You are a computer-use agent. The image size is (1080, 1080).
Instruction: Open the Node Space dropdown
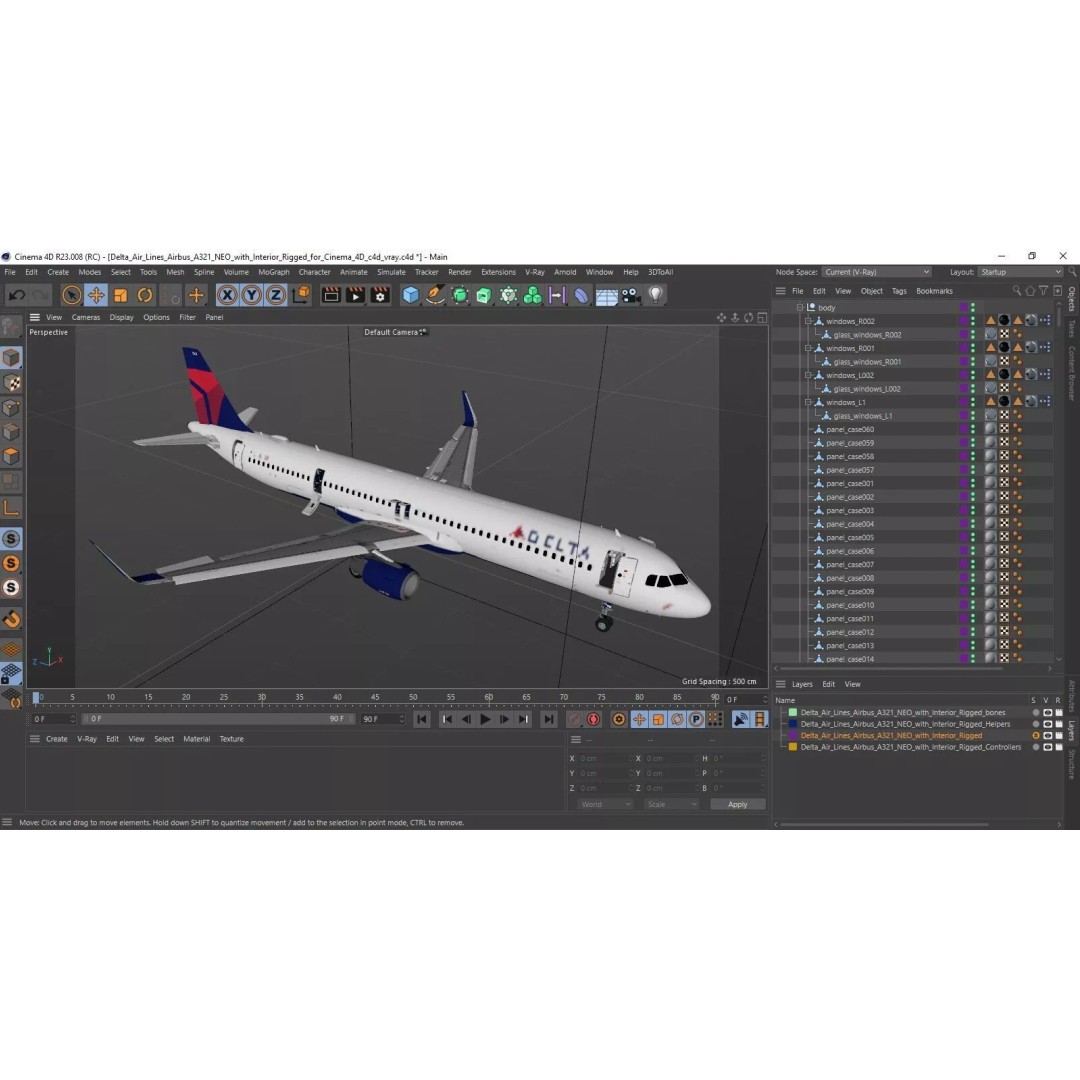[x=876, y=272]
